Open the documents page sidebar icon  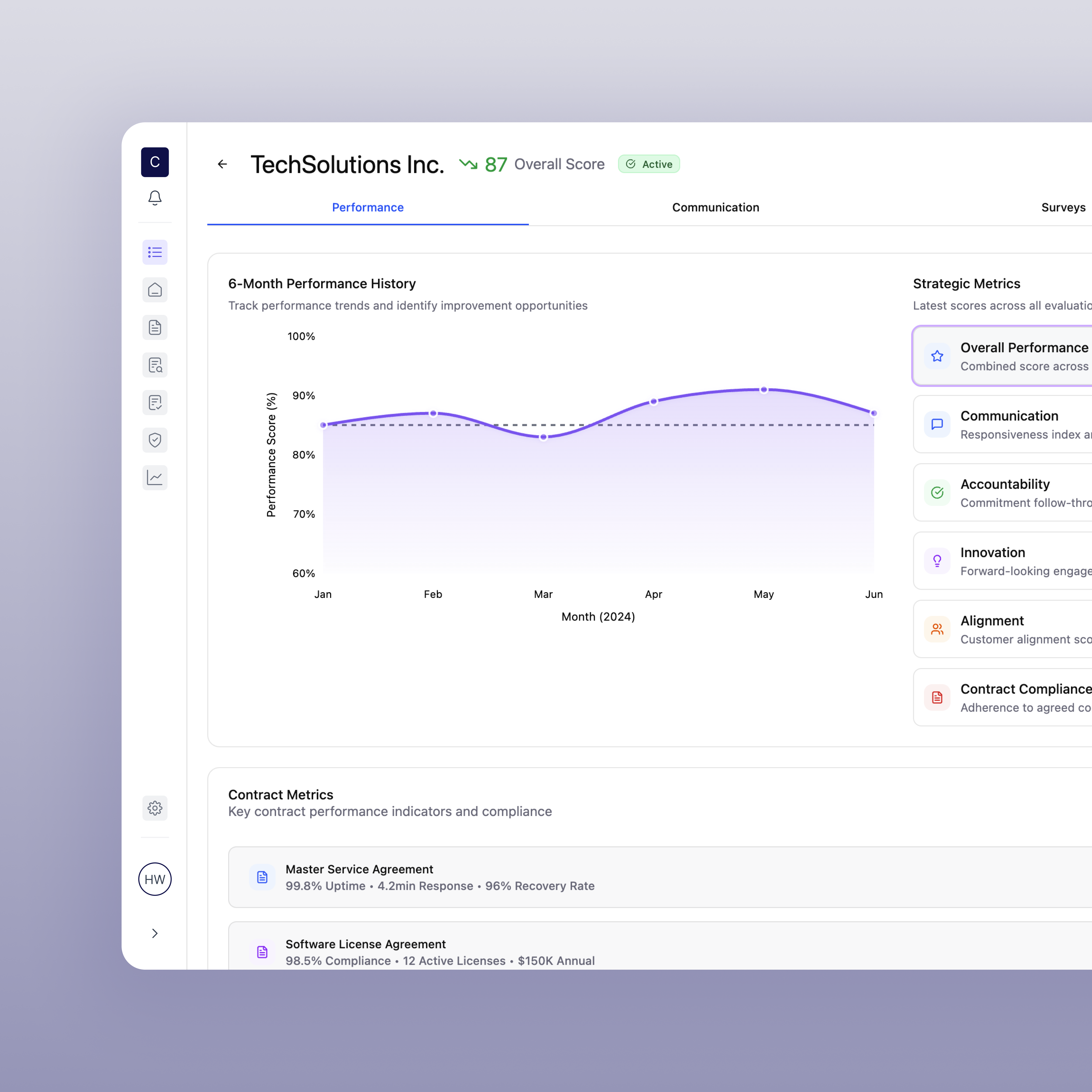[x=155, y=327]
